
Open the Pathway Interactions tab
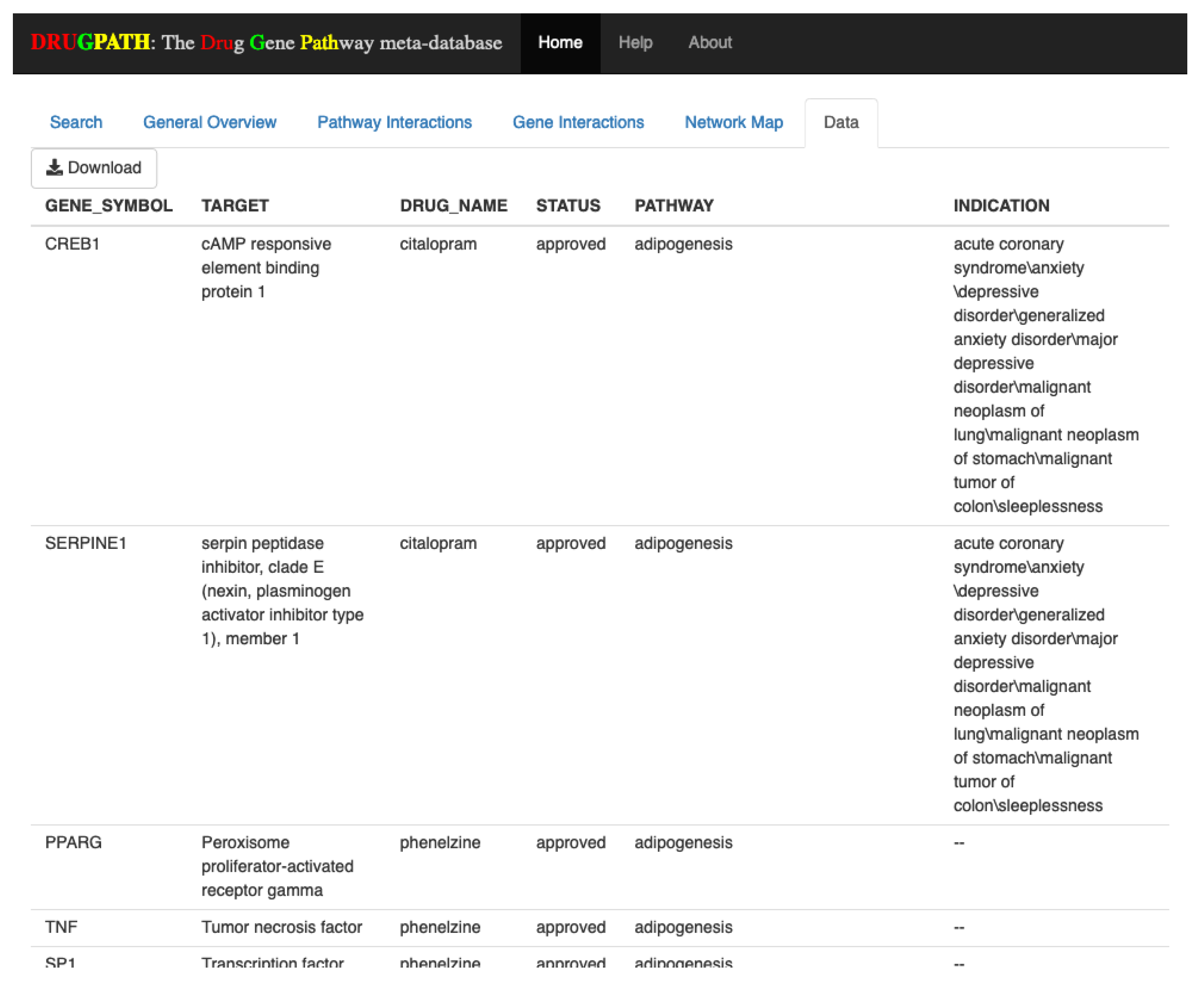tap(394, 123)
